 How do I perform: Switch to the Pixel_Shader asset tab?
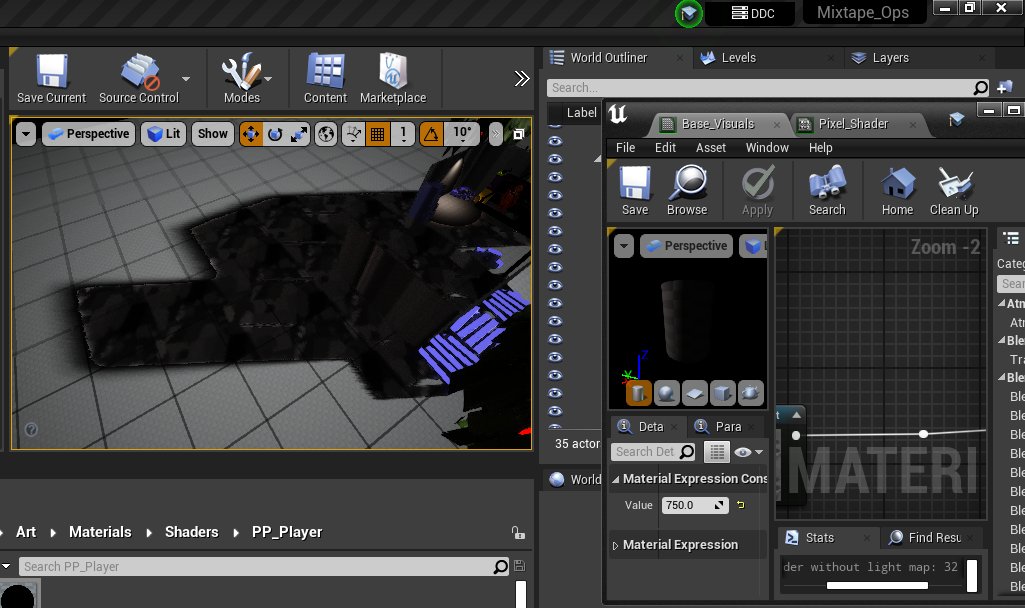point(853,124)
